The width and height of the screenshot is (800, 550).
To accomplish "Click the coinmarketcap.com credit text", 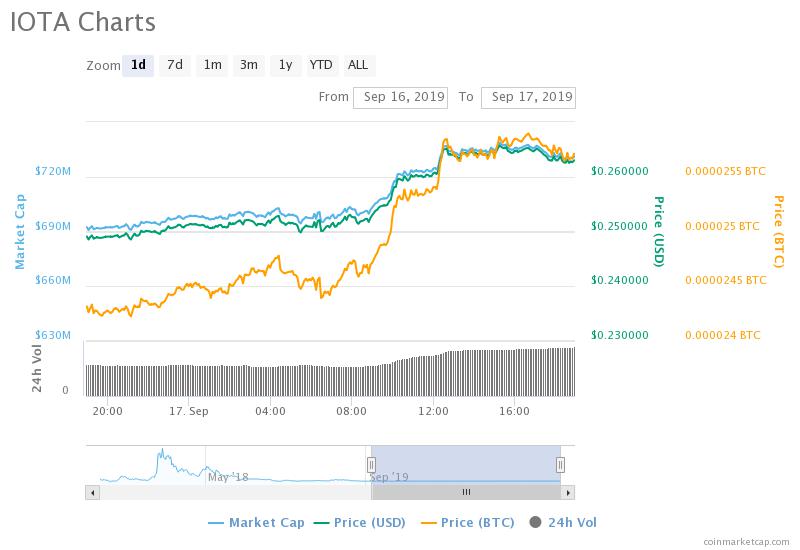I will tap(746, 542).
